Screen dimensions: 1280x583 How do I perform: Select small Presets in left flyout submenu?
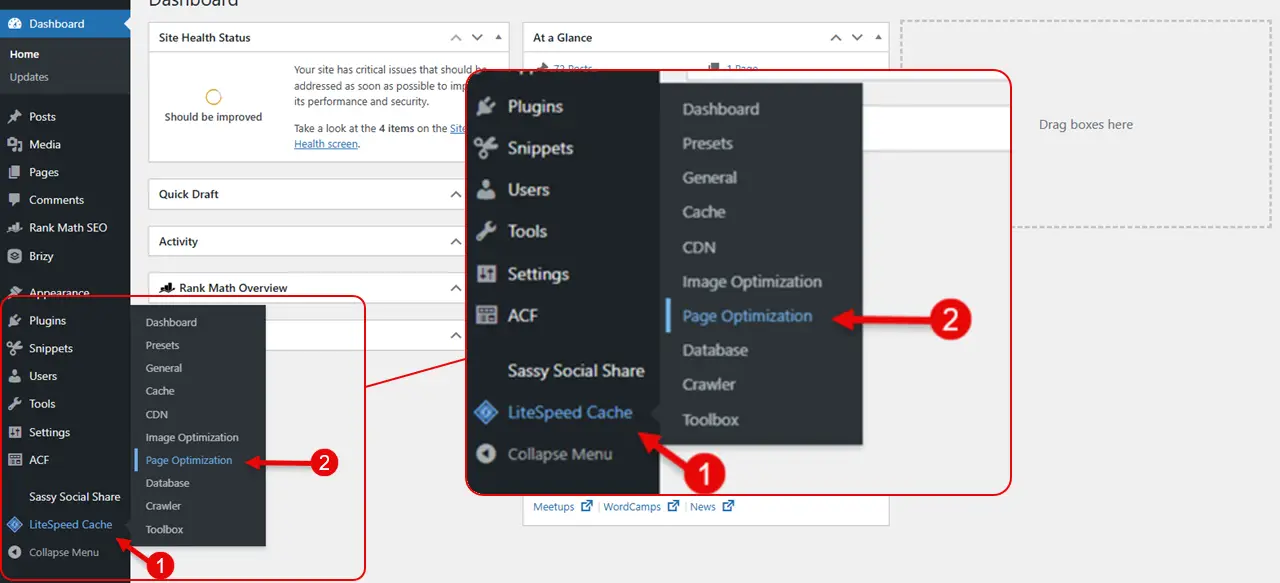163,345
